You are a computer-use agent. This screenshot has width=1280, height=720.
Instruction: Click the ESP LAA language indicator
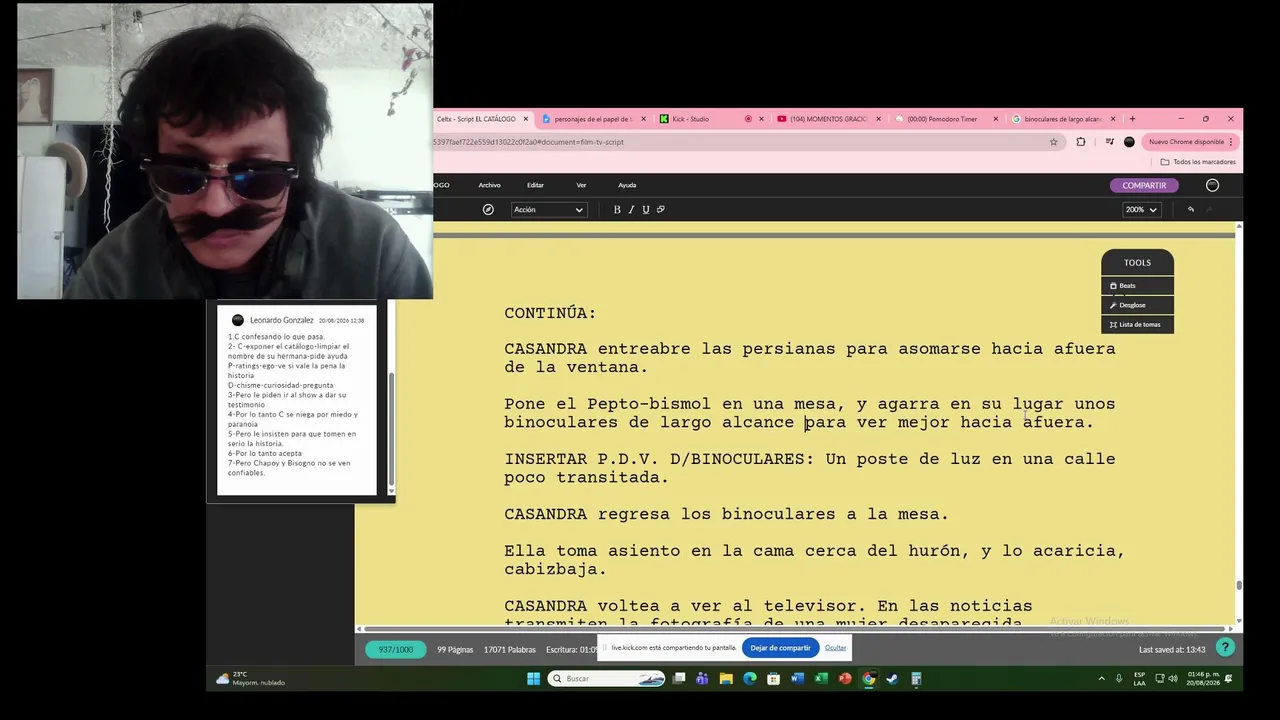click(1140, 679)
